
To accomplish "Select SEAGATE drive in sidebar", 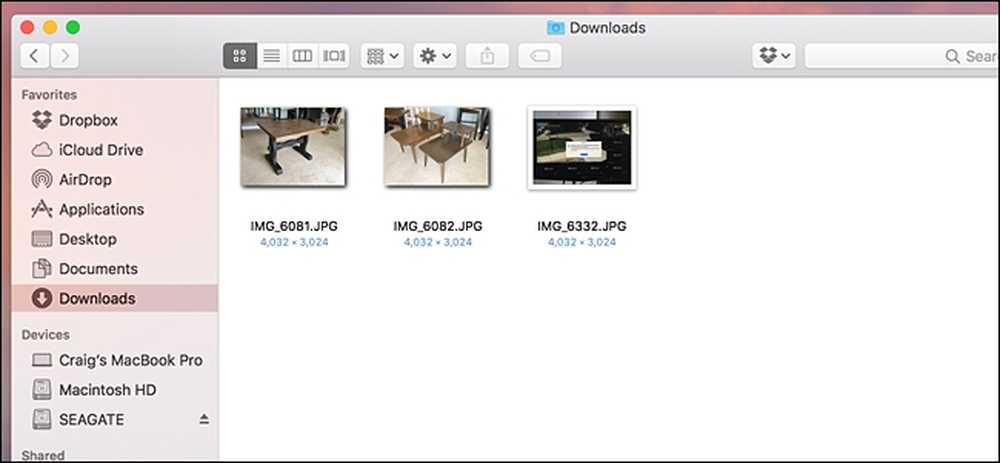I will 115,420.
